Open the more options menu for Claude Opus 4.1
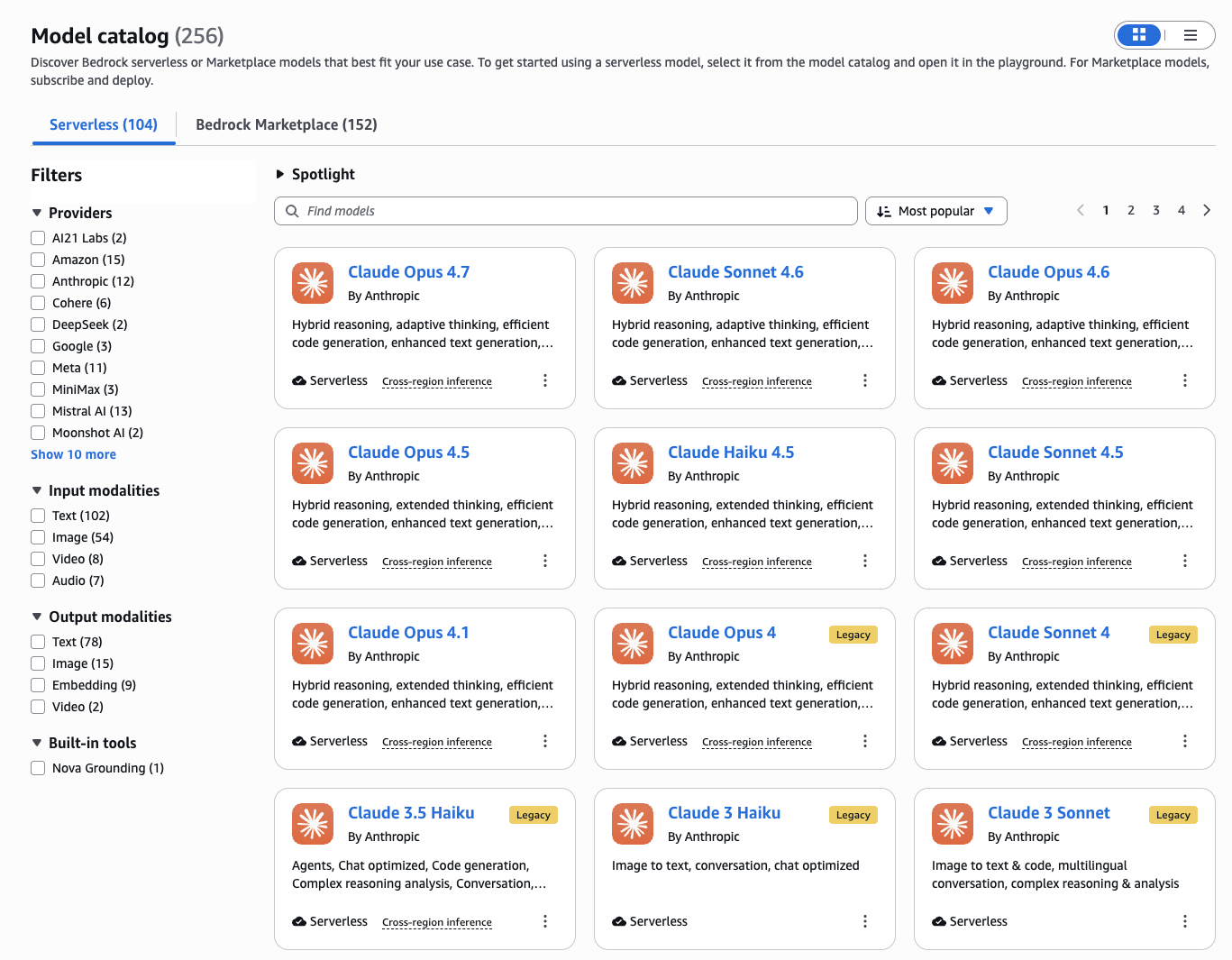The width and height of the screenshot is (1232, 960). [x=545, y=741]
